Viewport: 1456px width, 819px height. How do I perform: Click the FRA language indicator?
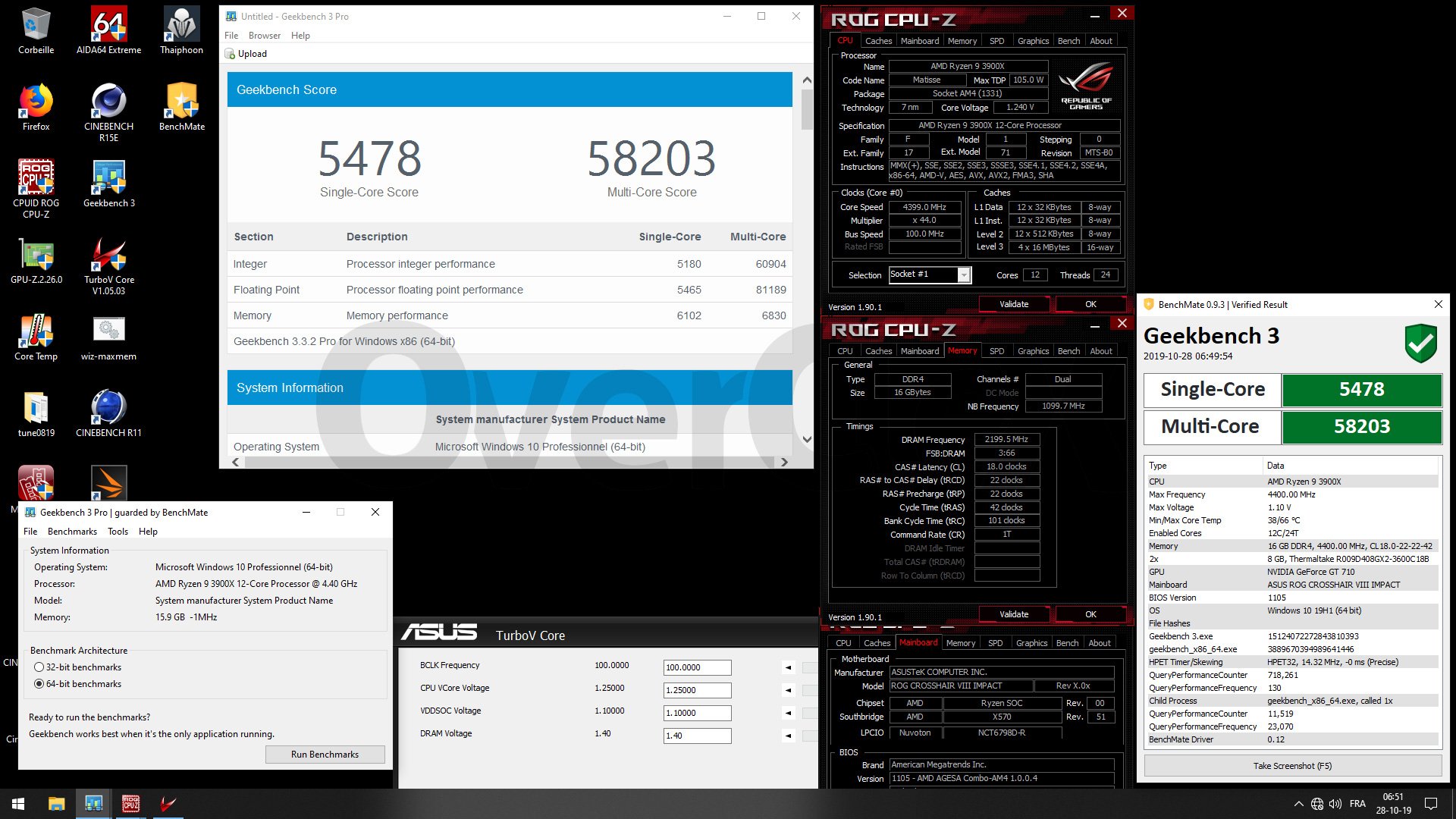pyautogui.click(x=1357, y=804)
